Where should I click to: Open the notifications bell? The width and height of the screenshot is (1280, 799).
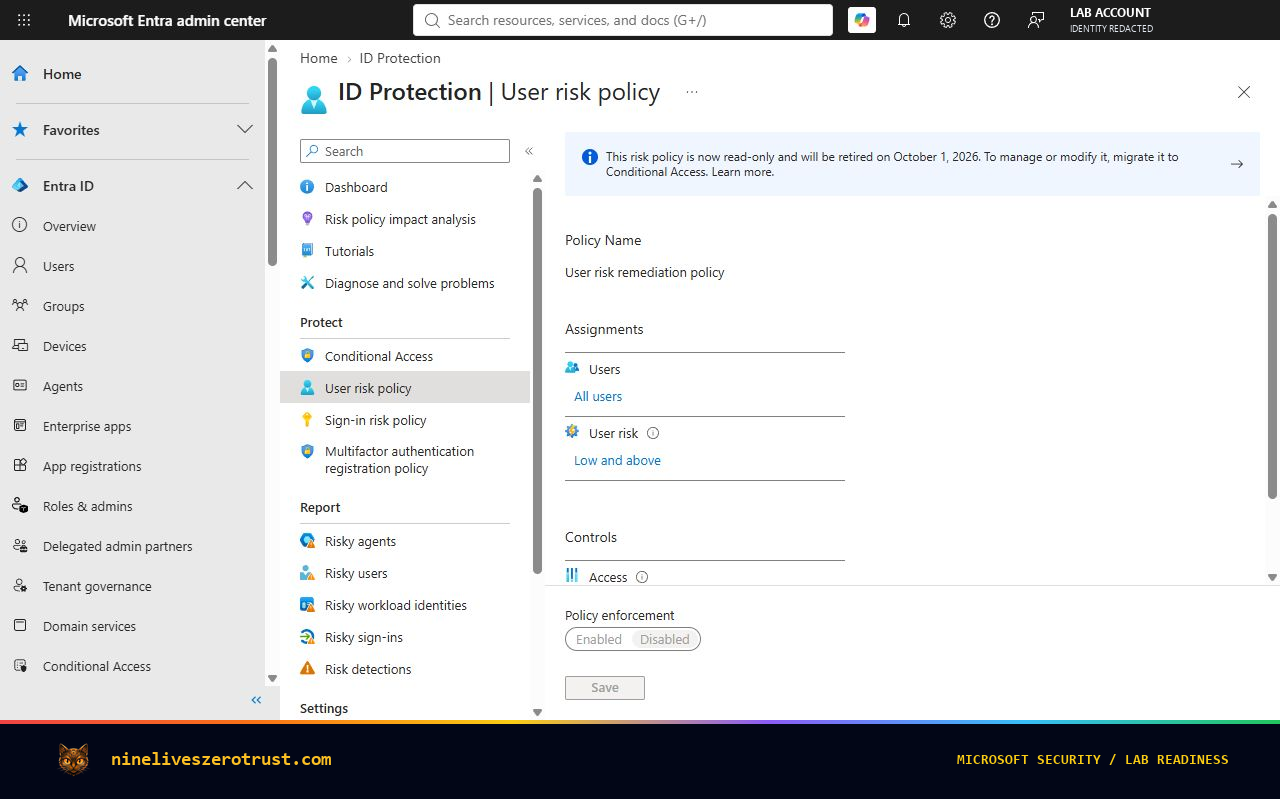coord(904,20)
